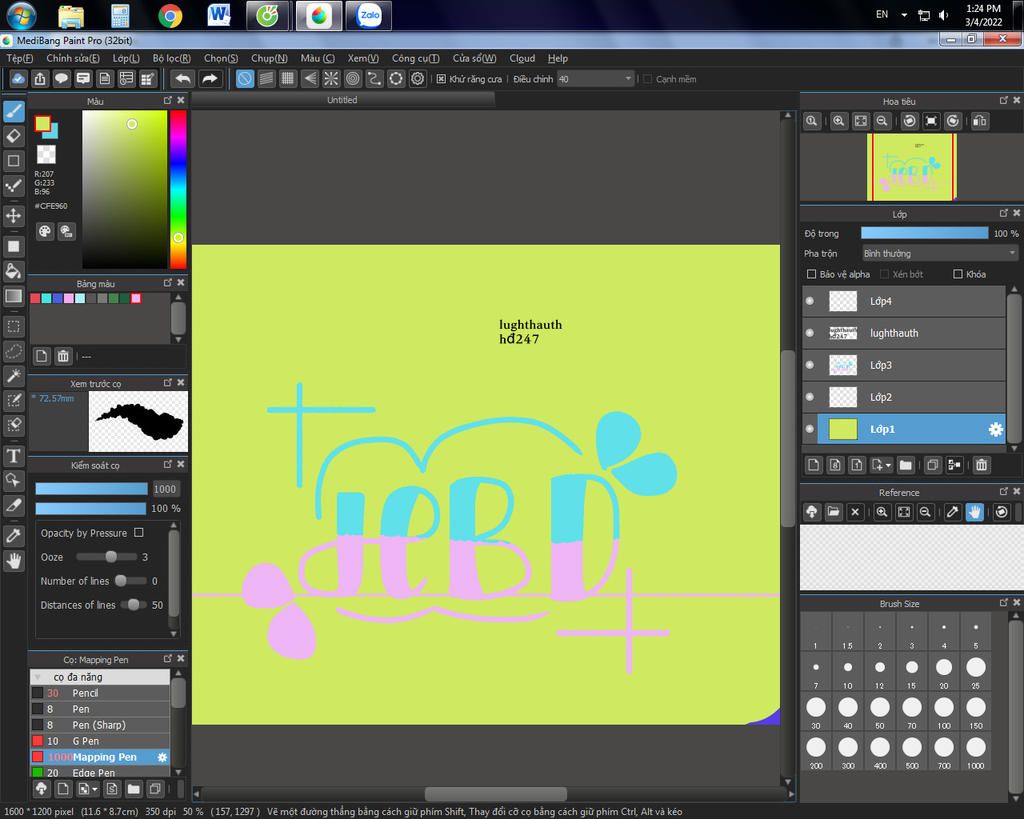Select the G Pen brush
The width and height of the screenshot is (1024, 819).
[100, 741]
